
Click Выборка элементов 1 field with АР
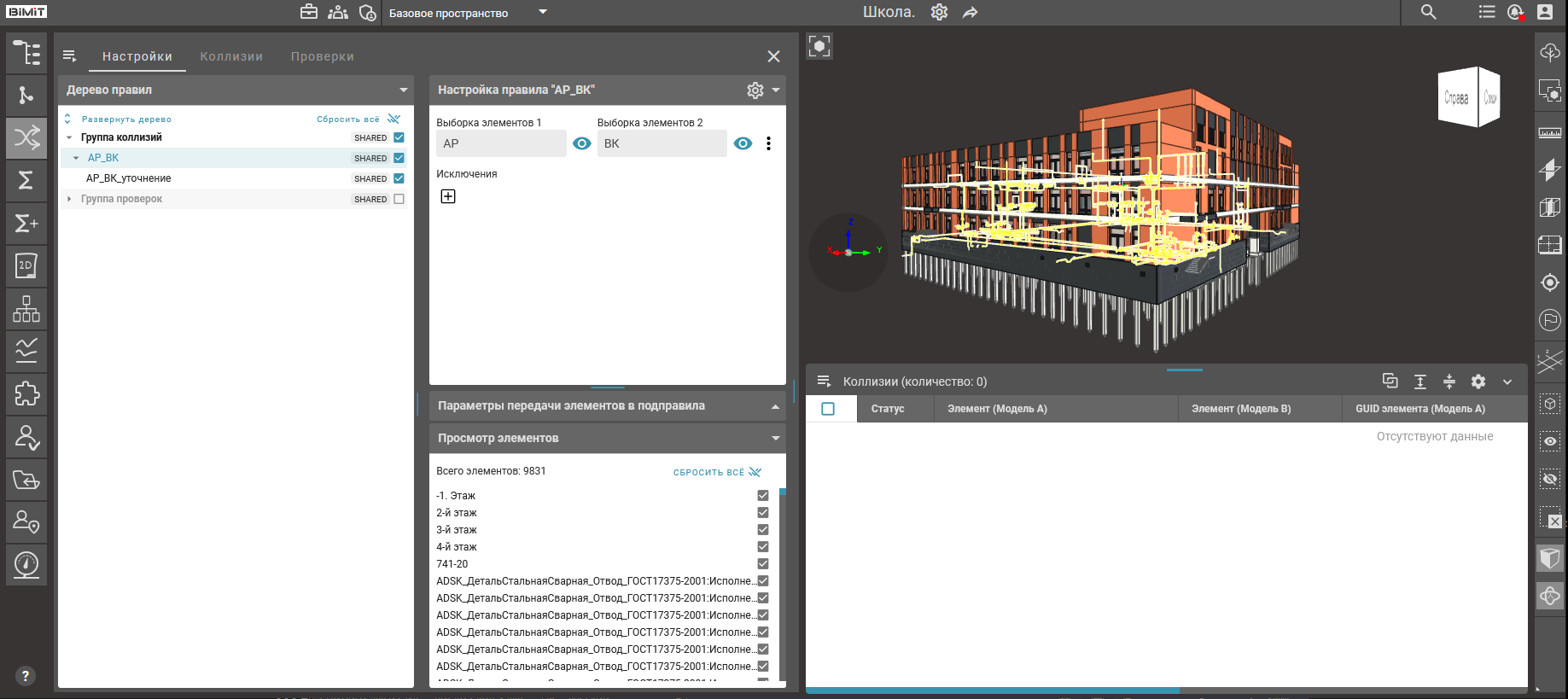[500, 143]
